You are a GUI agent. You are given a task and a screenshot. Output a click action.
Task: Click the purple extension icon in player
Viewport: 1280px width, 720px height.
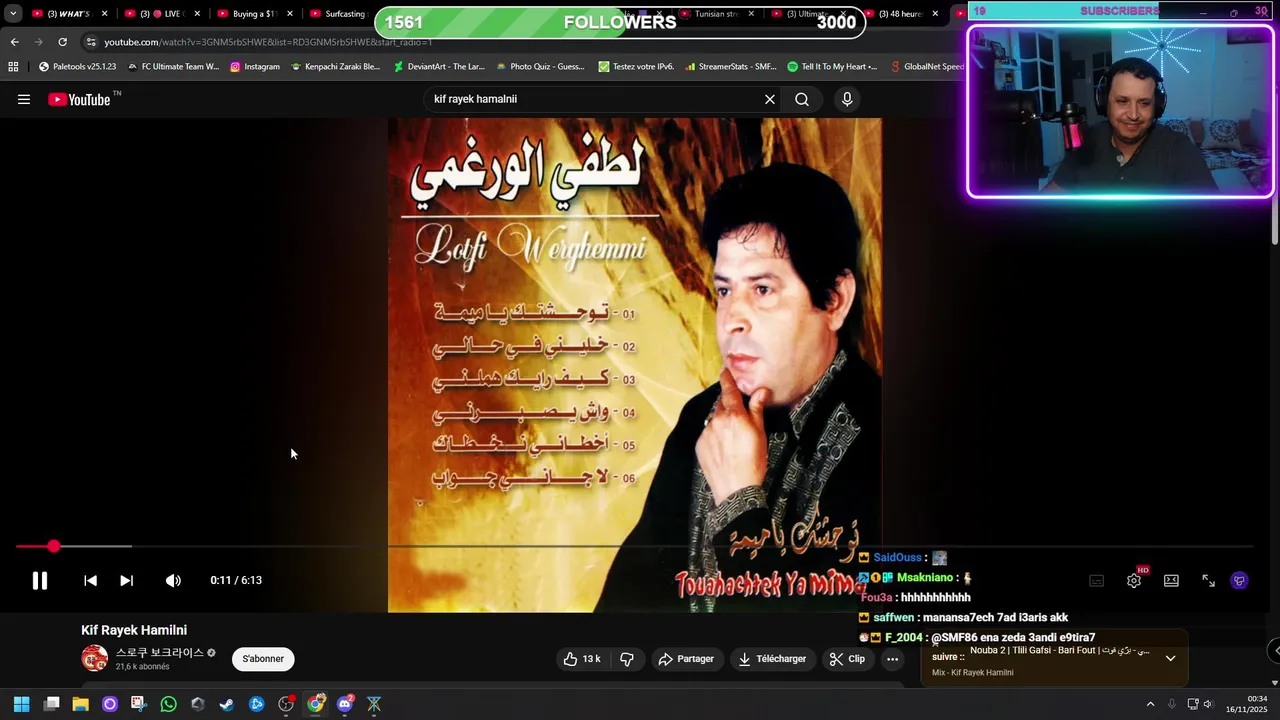click(1239, 580)
